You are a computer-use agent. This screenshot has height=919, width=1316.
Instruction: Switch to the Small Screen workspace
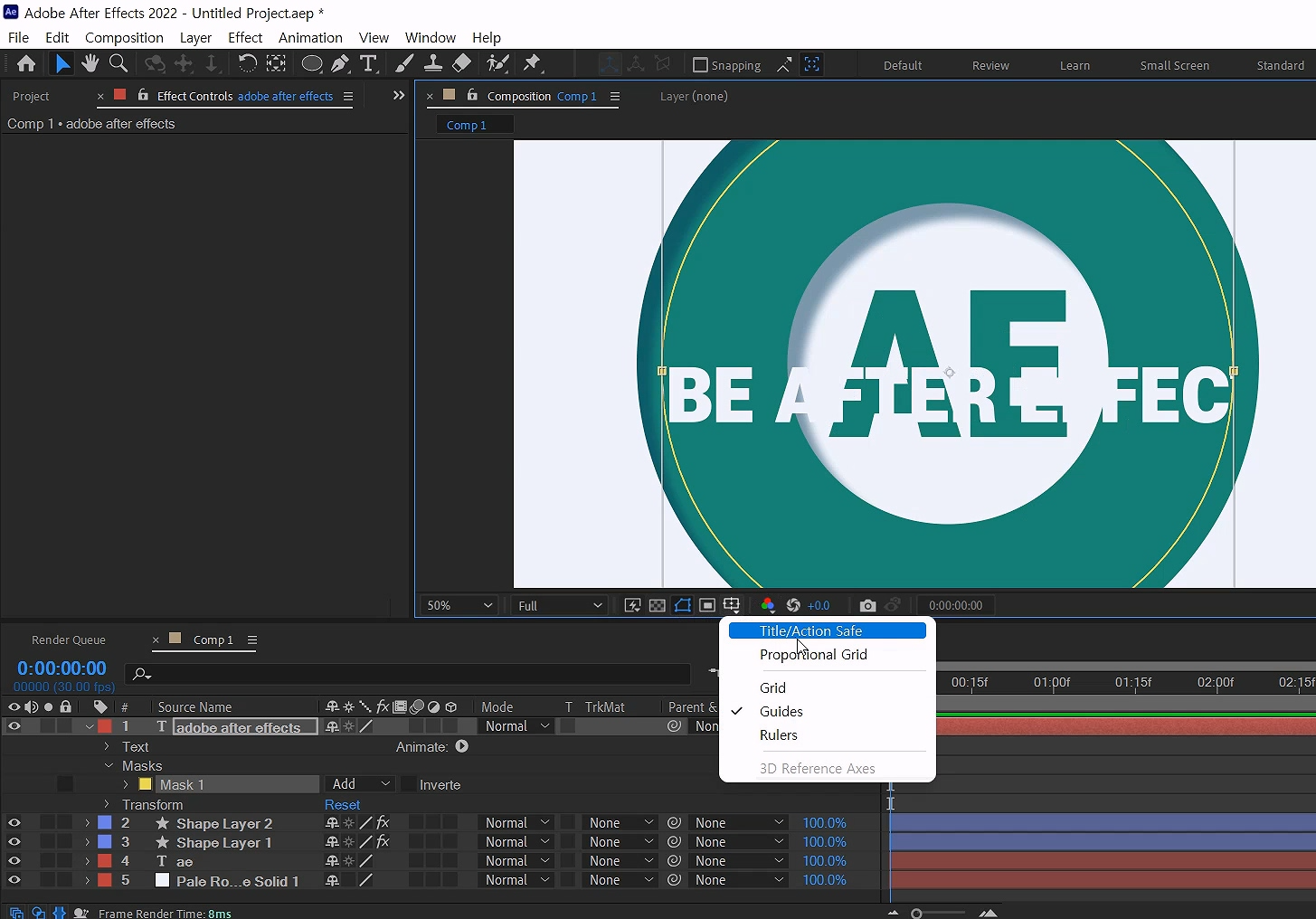[1174, 65]
